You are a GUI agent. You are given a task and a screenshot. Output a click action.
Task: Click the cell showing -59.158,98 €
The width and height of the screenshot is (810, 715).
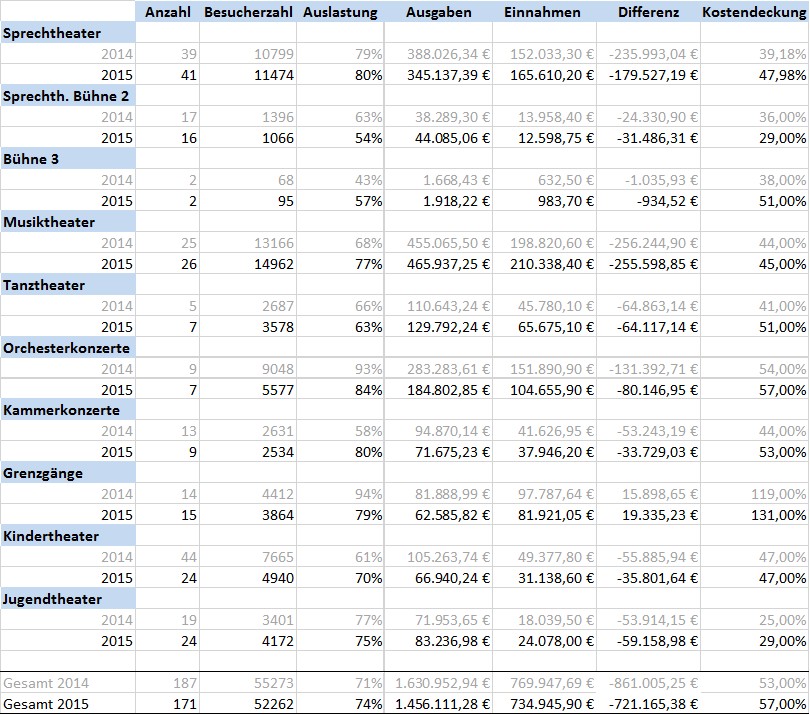648,641
